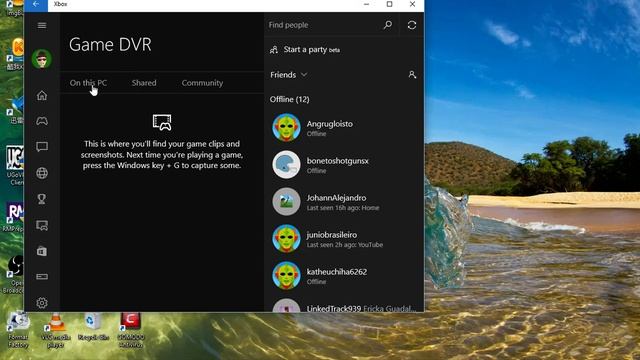Open Settings gear in Xbox sidebar
The width and height of the screenshot is (640, 360).
click(42, 303)
